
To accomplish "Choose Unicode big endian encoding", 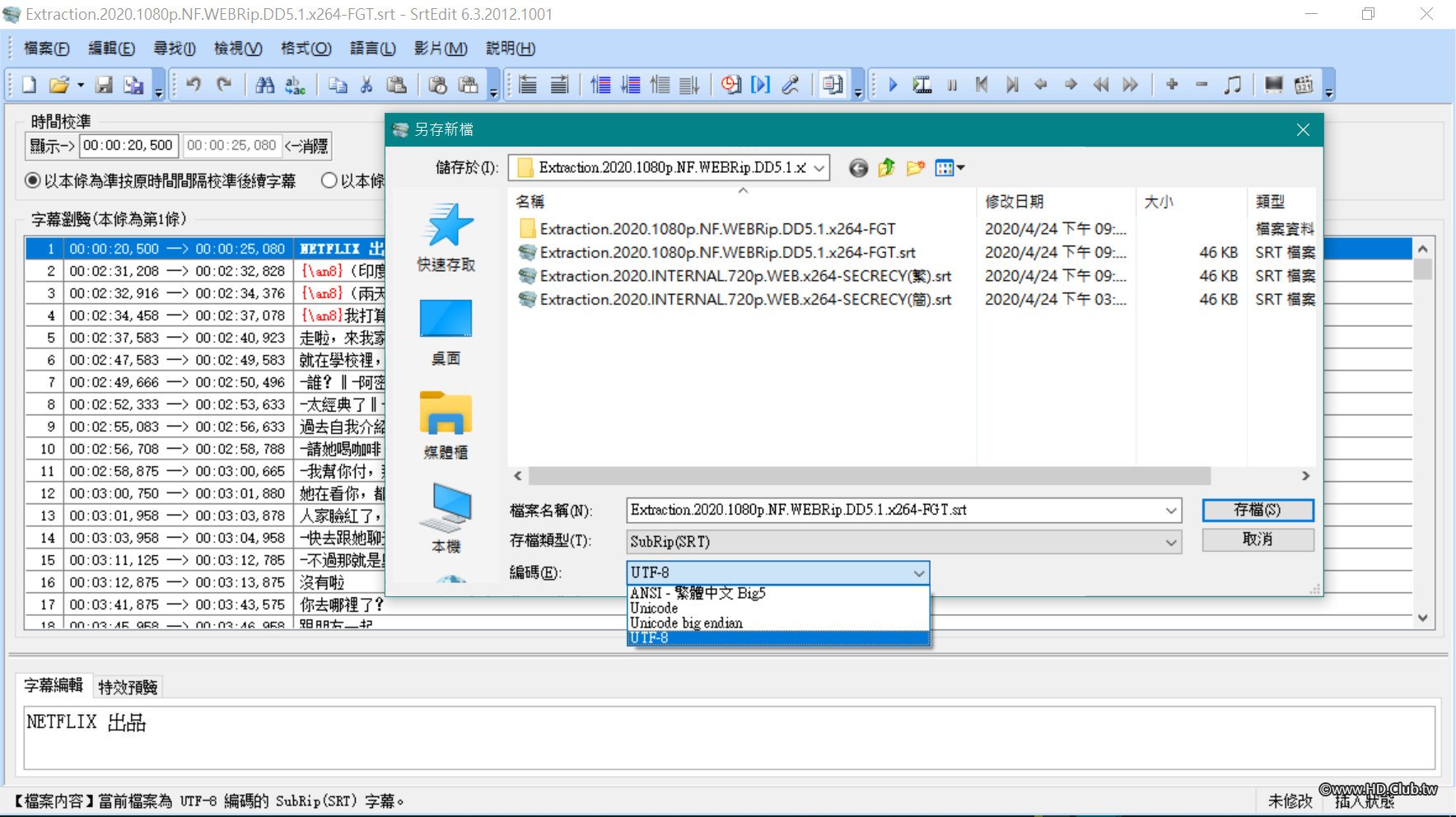I will [x=778, y=623].
